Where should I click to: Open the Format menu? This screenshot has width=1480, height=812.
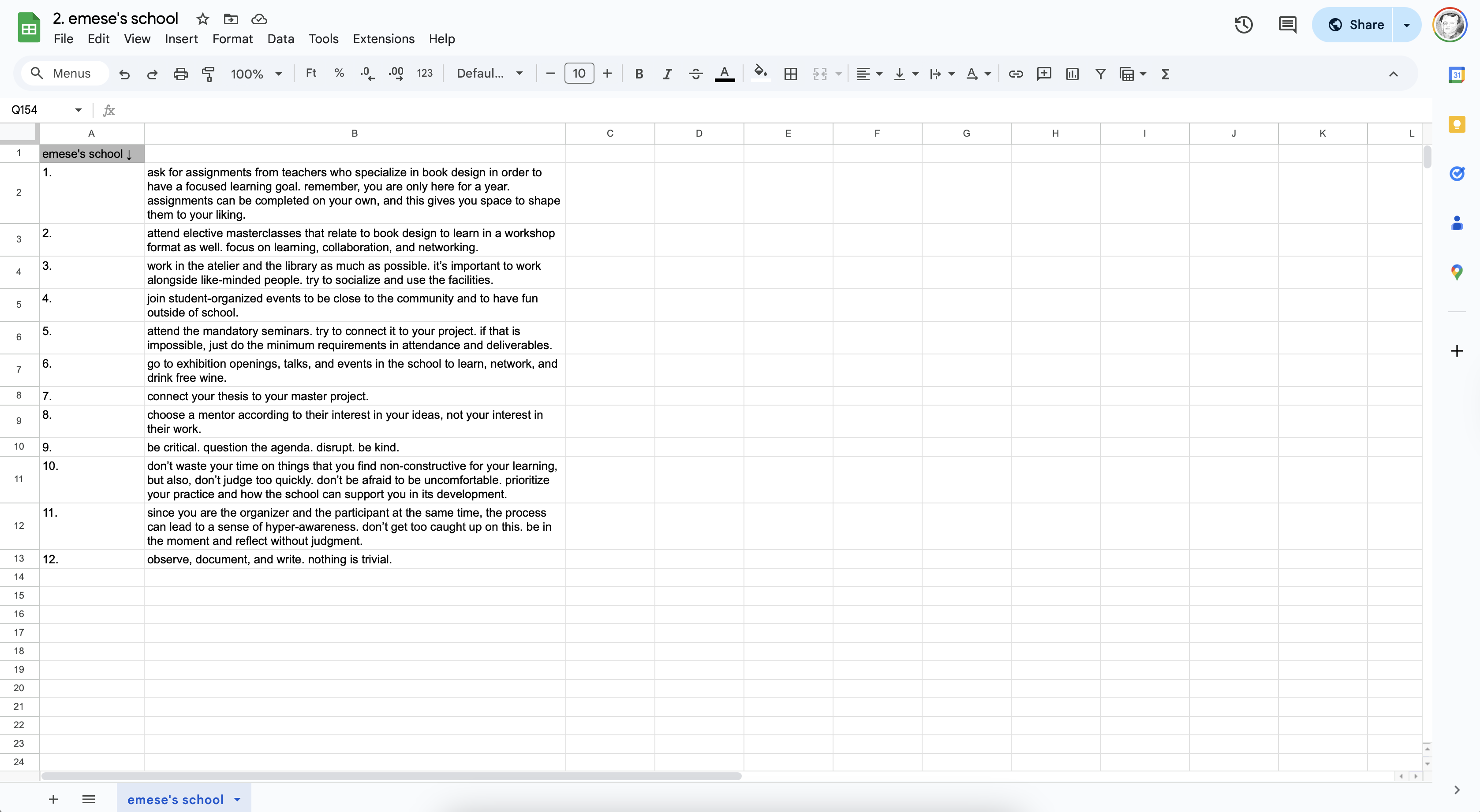tap(232, 39)
